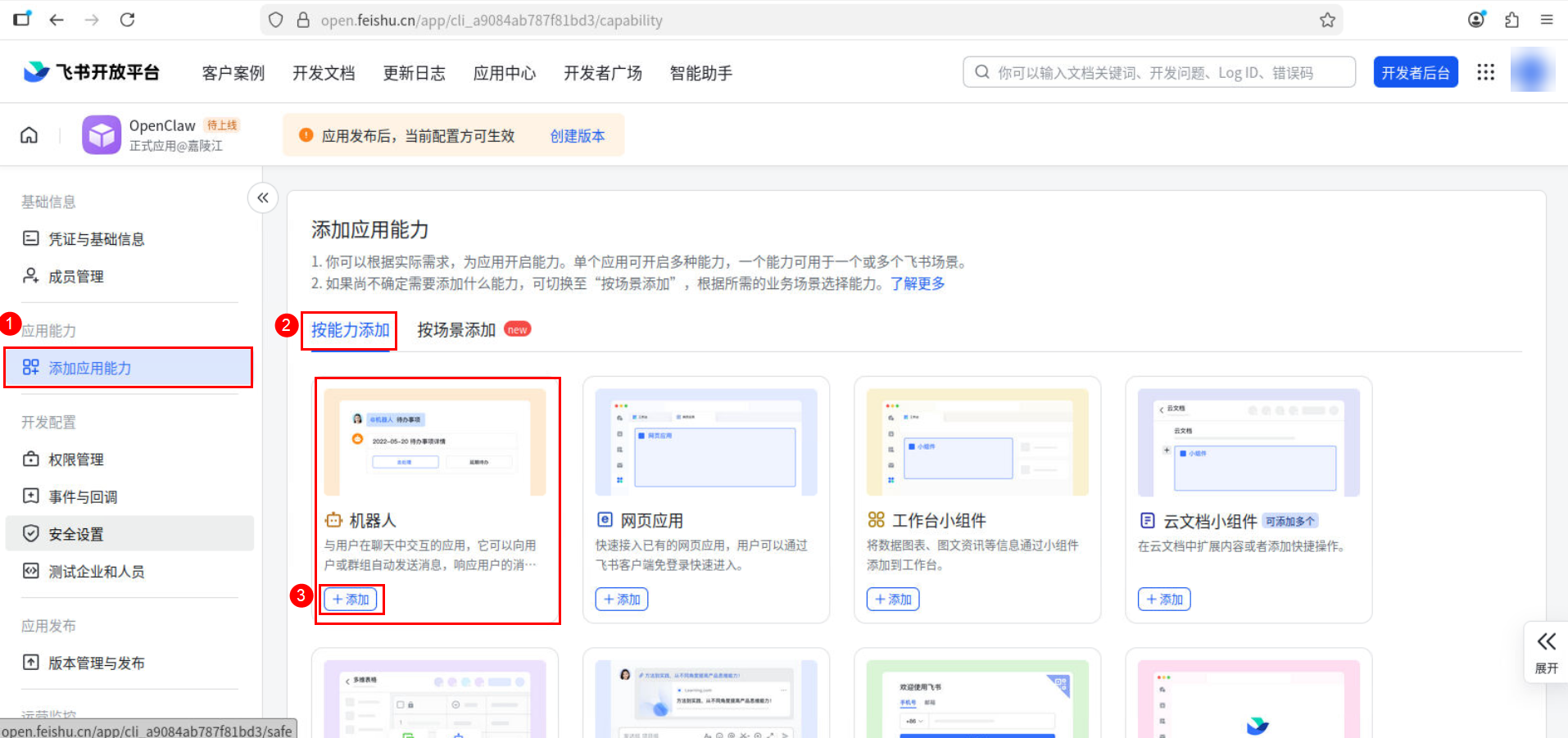The image size is (1568, 738).
Task: Click the Feishu Open Platform logo
Action: pyautogui.click(x=91, y=72)
